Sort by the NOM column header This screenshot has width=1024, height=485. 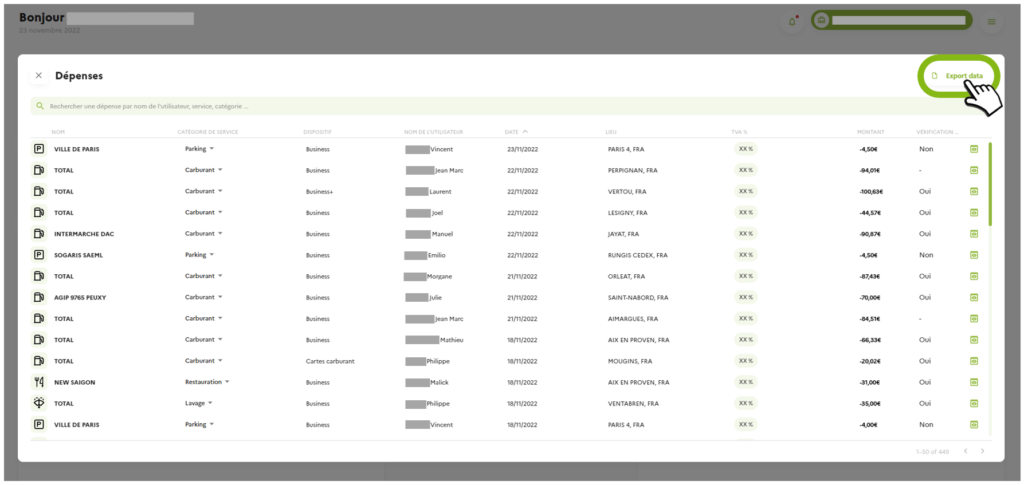tap(58, 132)
